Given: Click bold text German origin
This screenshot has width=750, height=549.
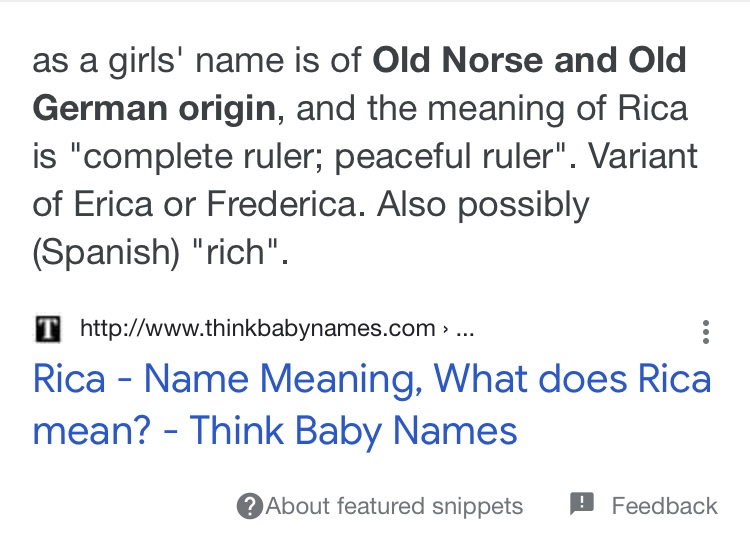Looking at the screenshot, I should click(154, 109).
